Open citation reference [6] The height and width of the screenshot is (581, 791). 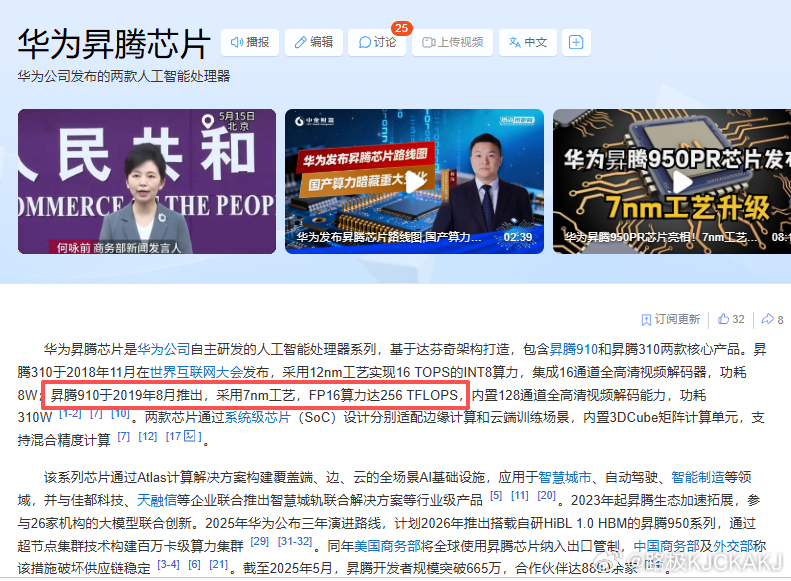pos(194,564)
